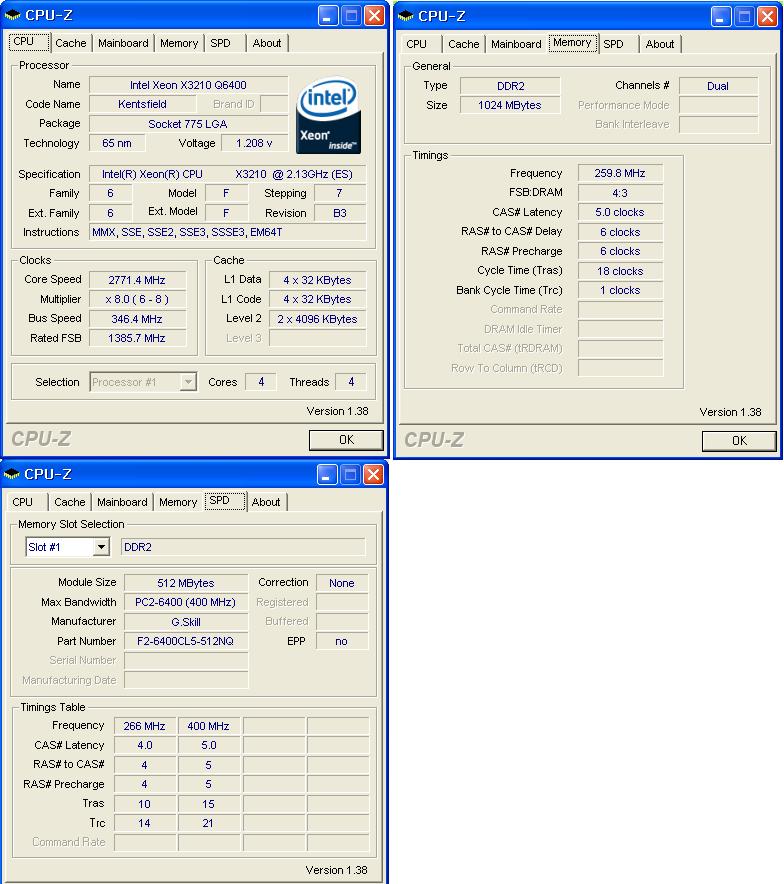Click the Intel Xeon inside logo
This screenshot has width=784, height=884.
coord(328,116)
